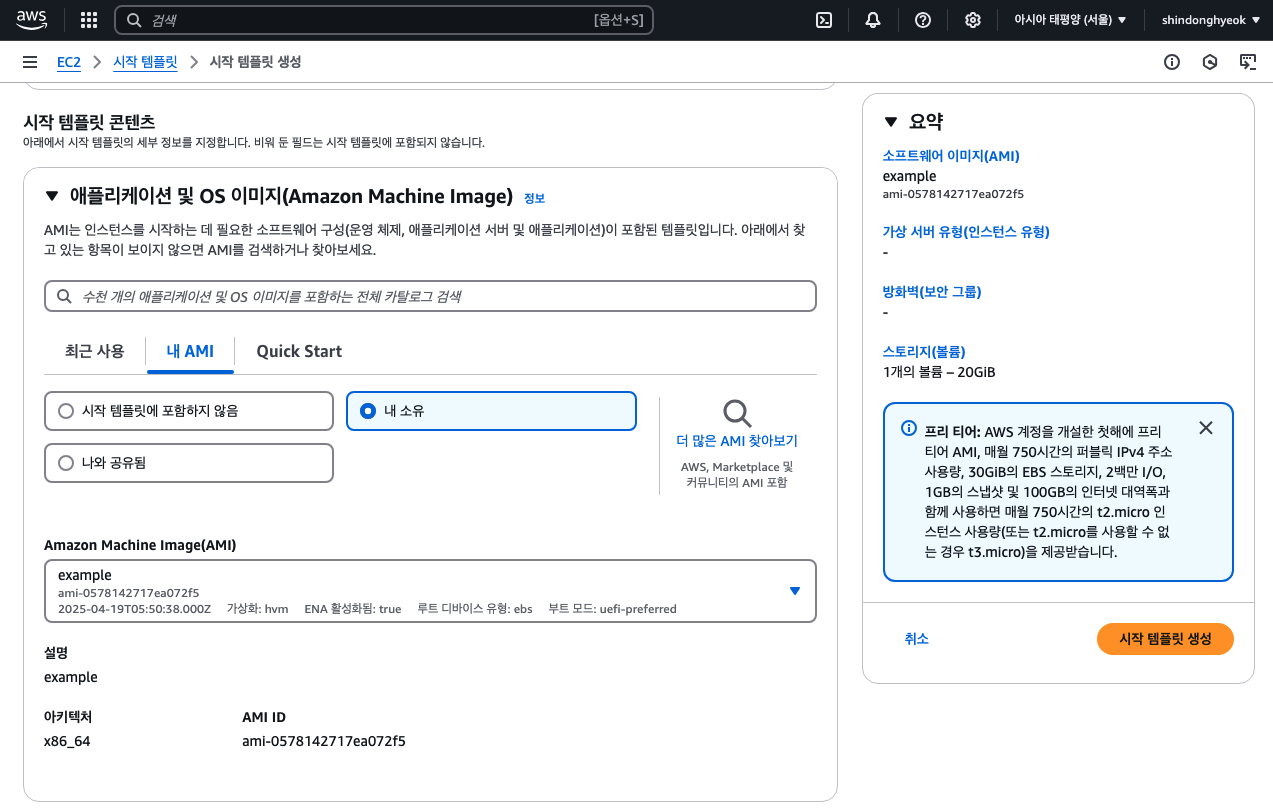
Task: Open the Amazon Machine Image example dropdown
Action: [430, 591]
